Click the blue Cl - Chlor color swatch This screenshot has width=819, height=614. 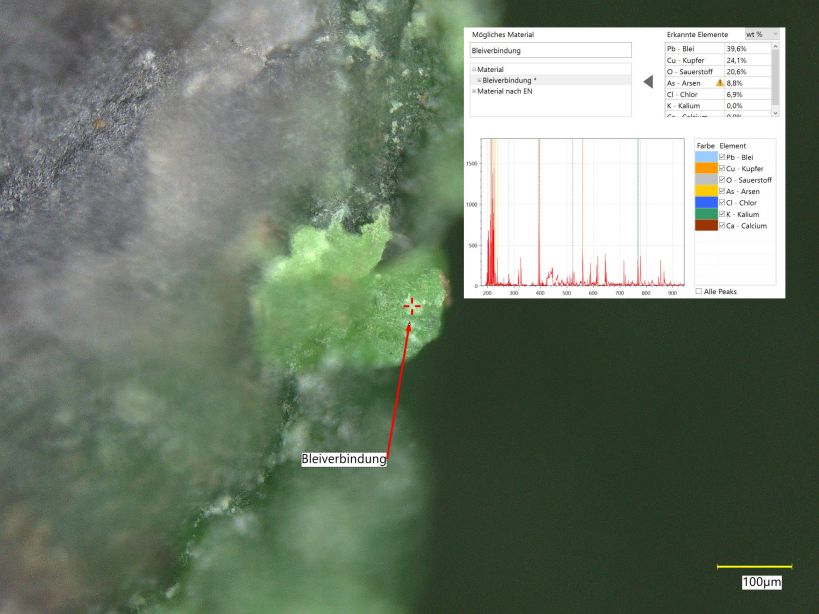[706, 203]
